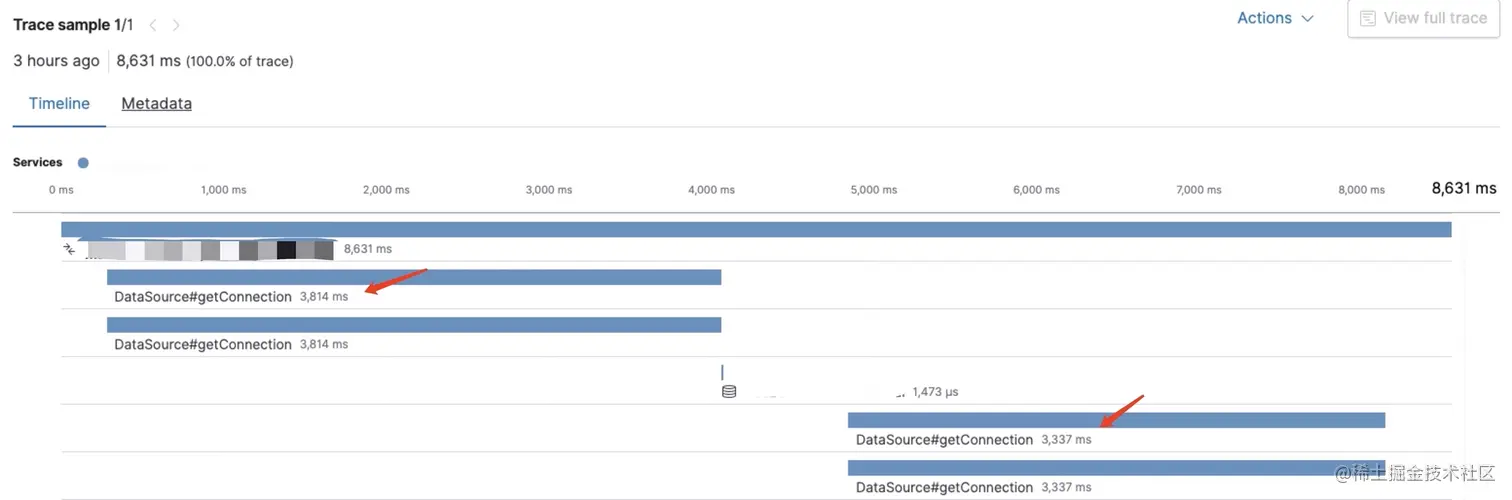
Task: Open the Actions dropdown
Action: tap(1275, 18)
